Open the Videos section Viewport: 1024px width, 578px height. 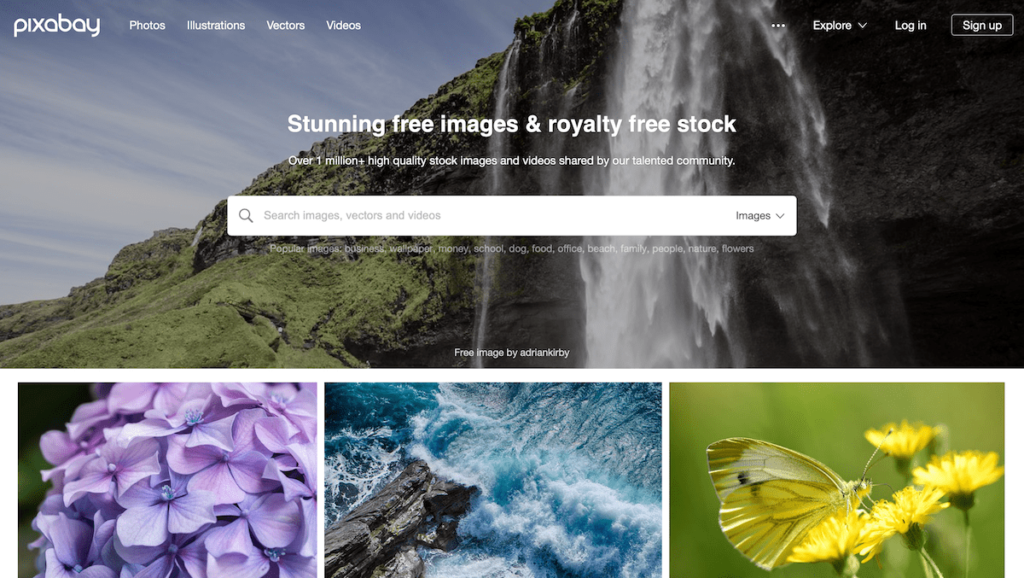click(344, 25)
